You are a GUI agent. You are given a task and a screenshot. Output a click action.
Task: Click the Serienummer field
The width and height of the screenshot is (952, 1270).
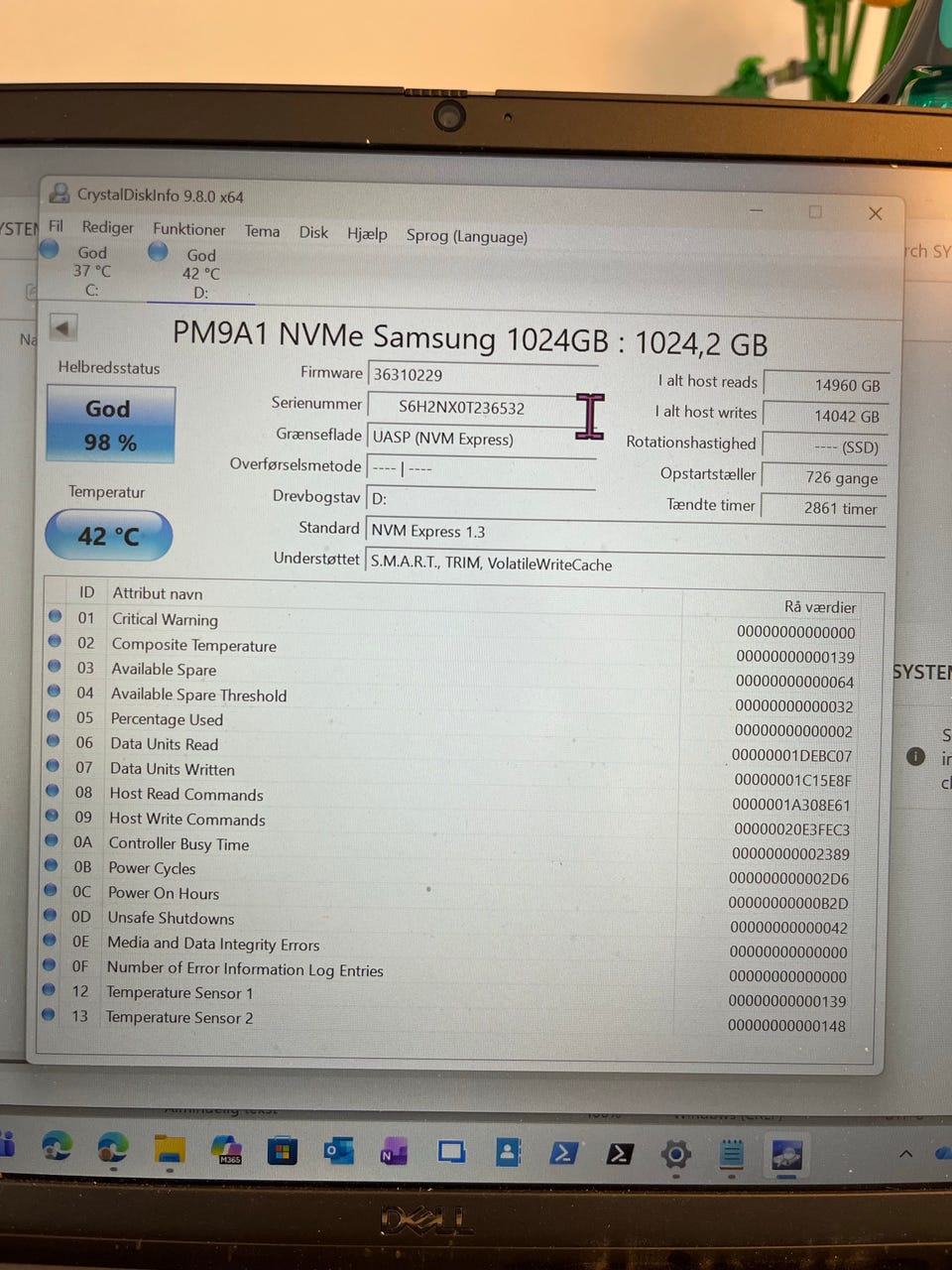tap(483, 406)
